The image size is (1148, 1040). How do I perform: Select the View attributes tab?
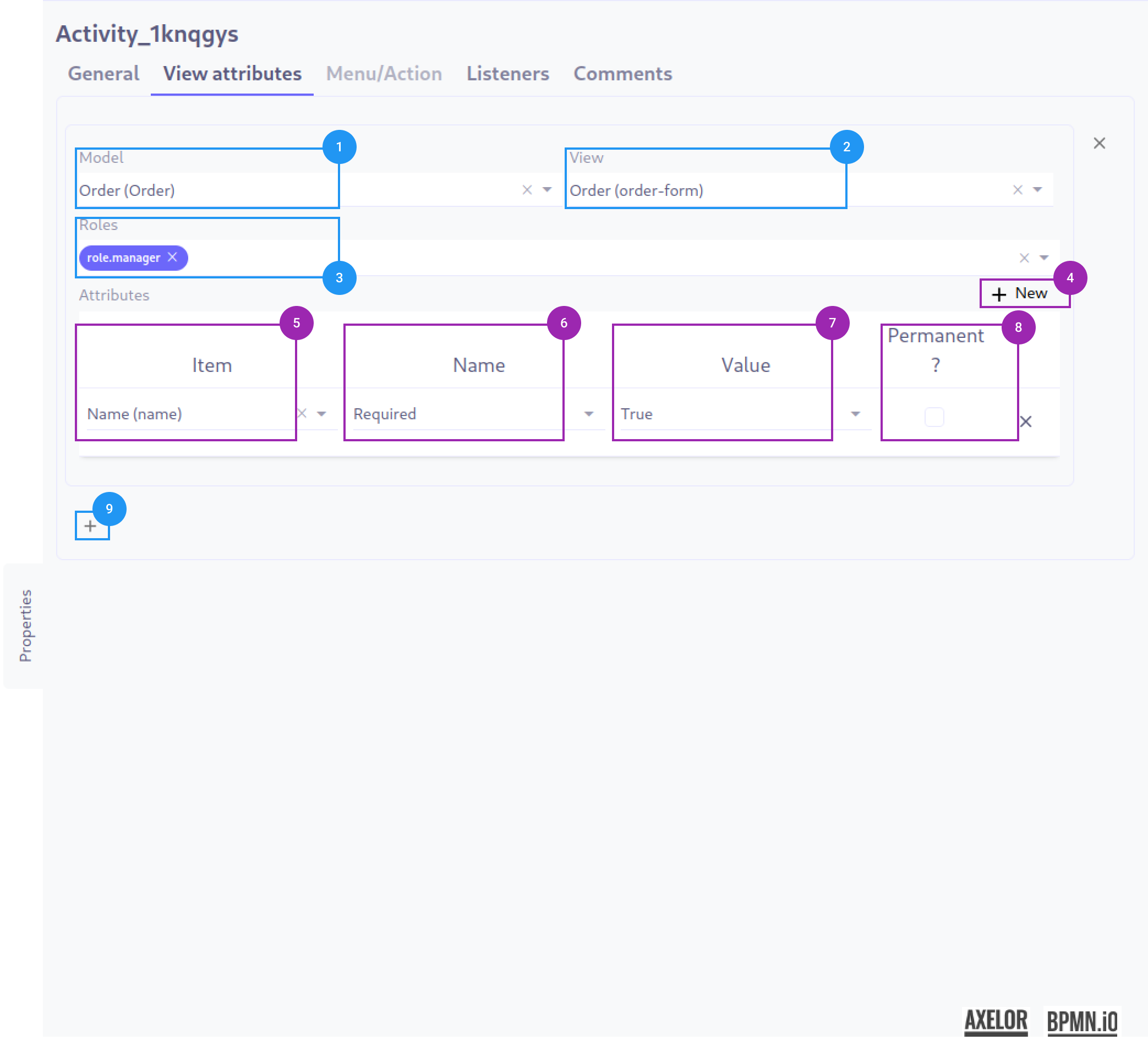232,73
